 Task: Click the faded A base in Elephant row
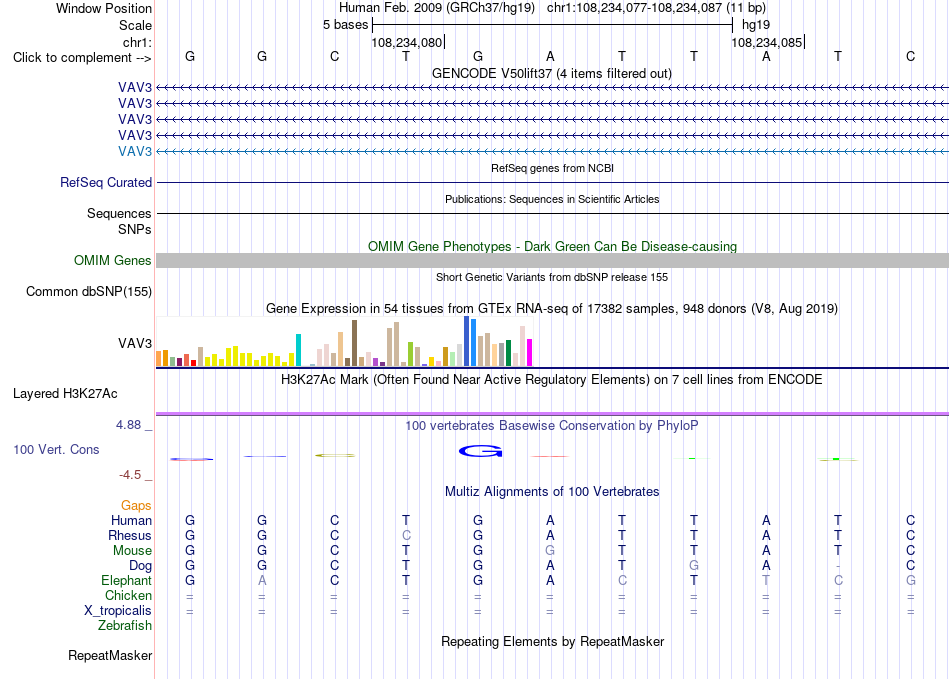[262, 580]
